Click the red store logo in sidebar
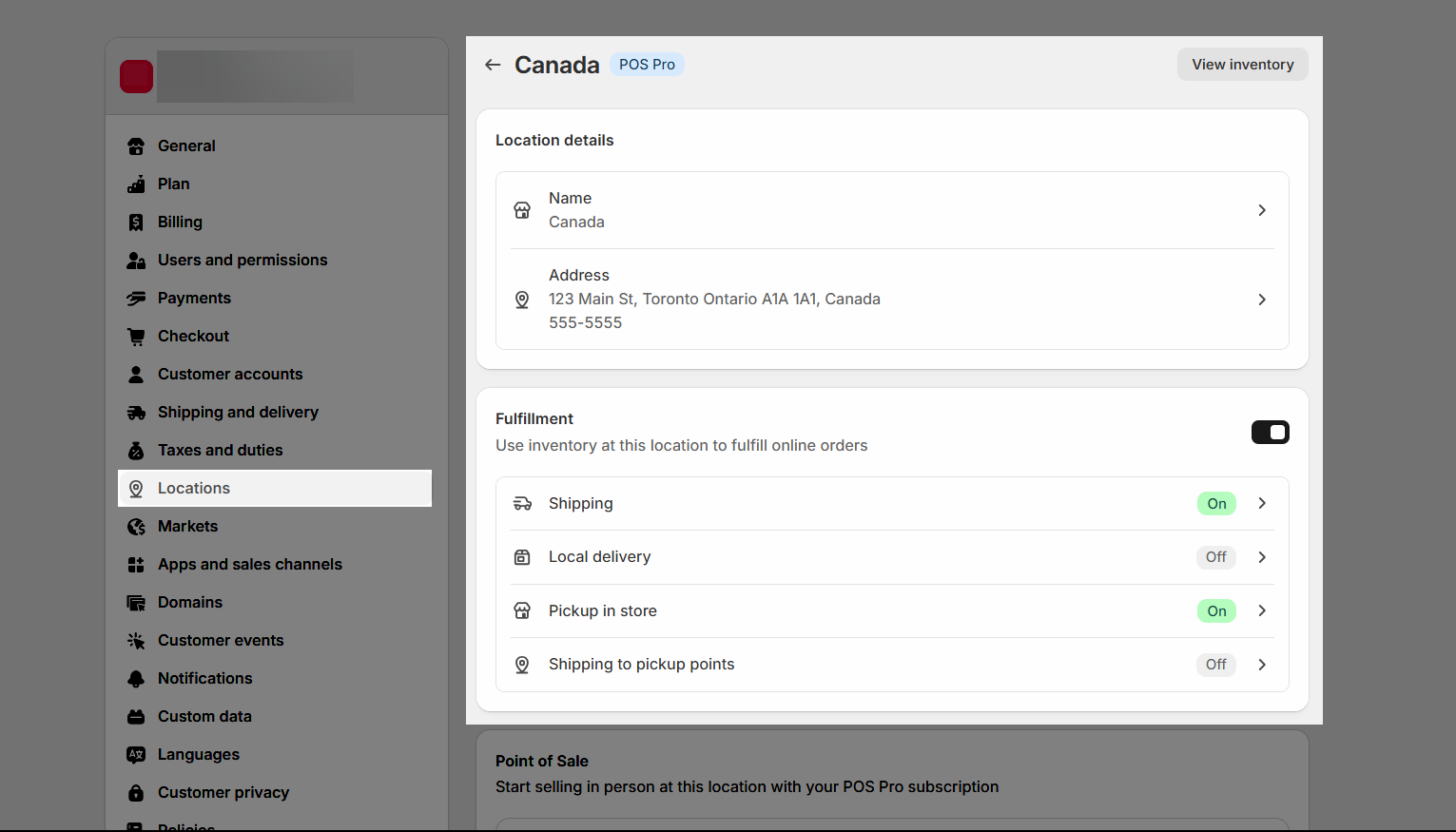 click(136, 76)
